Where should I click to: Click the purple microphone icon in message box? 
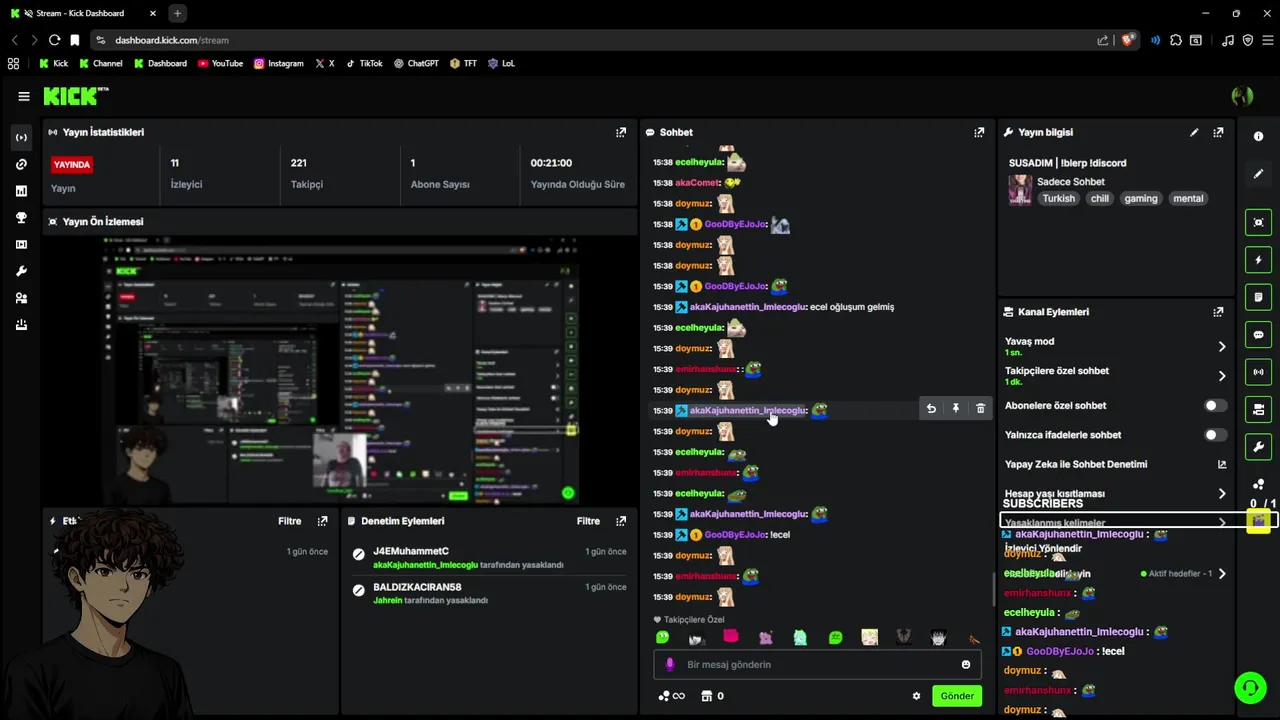point(671,664)
